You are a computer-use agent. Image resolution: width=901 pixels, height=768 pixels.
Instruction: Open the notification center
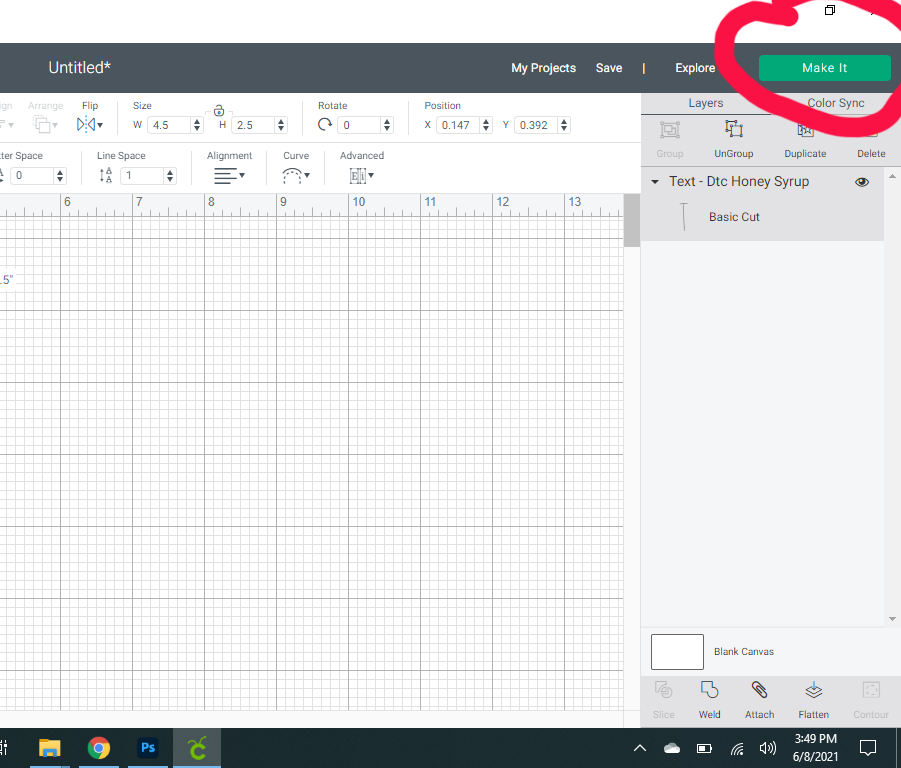(x=868, y=748)
